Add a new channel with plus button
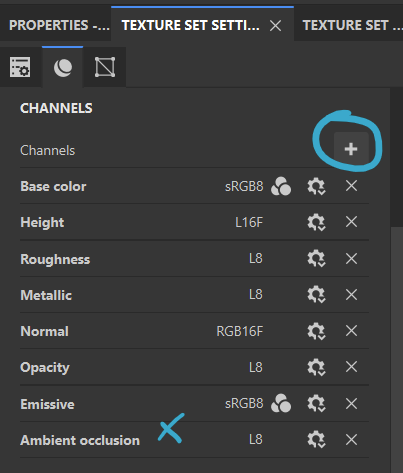 pos(351,149)
